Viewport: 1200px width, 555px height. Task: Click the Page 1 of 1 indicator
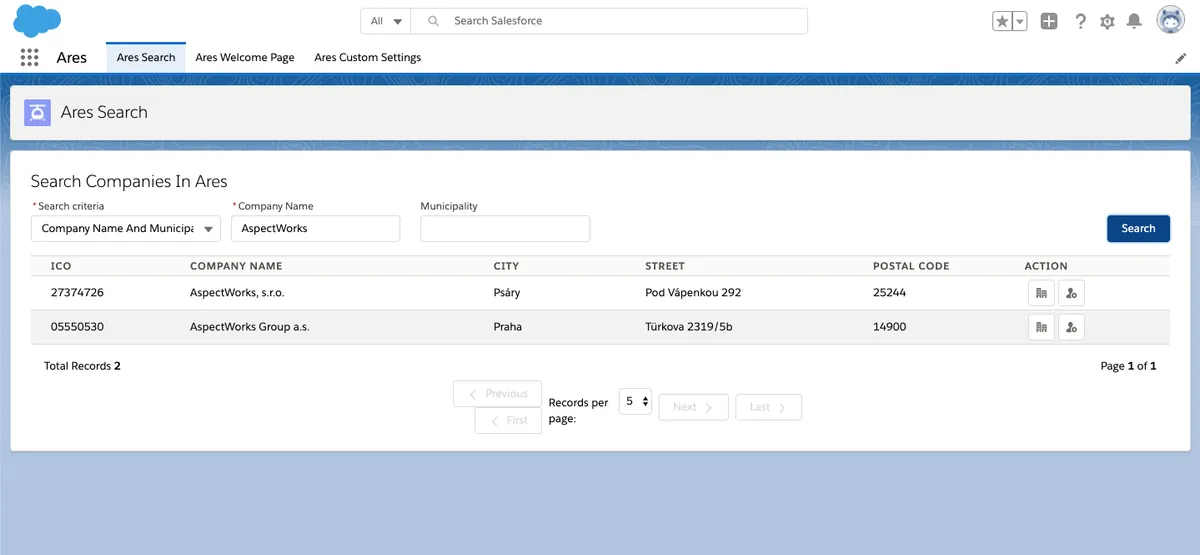[x=1128, y=366]
